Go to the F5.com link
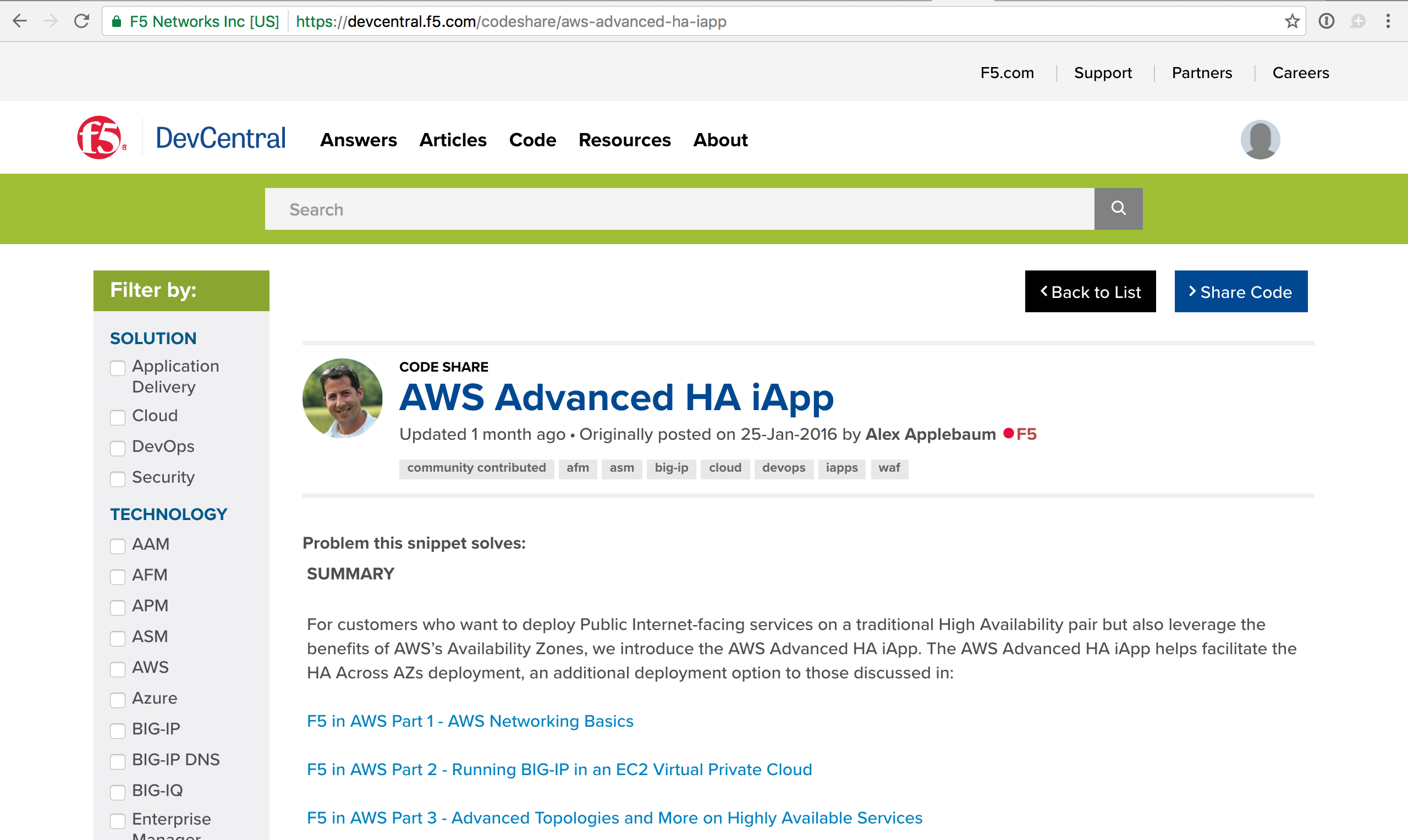 pyautogui.click(x=1007, y=73)
